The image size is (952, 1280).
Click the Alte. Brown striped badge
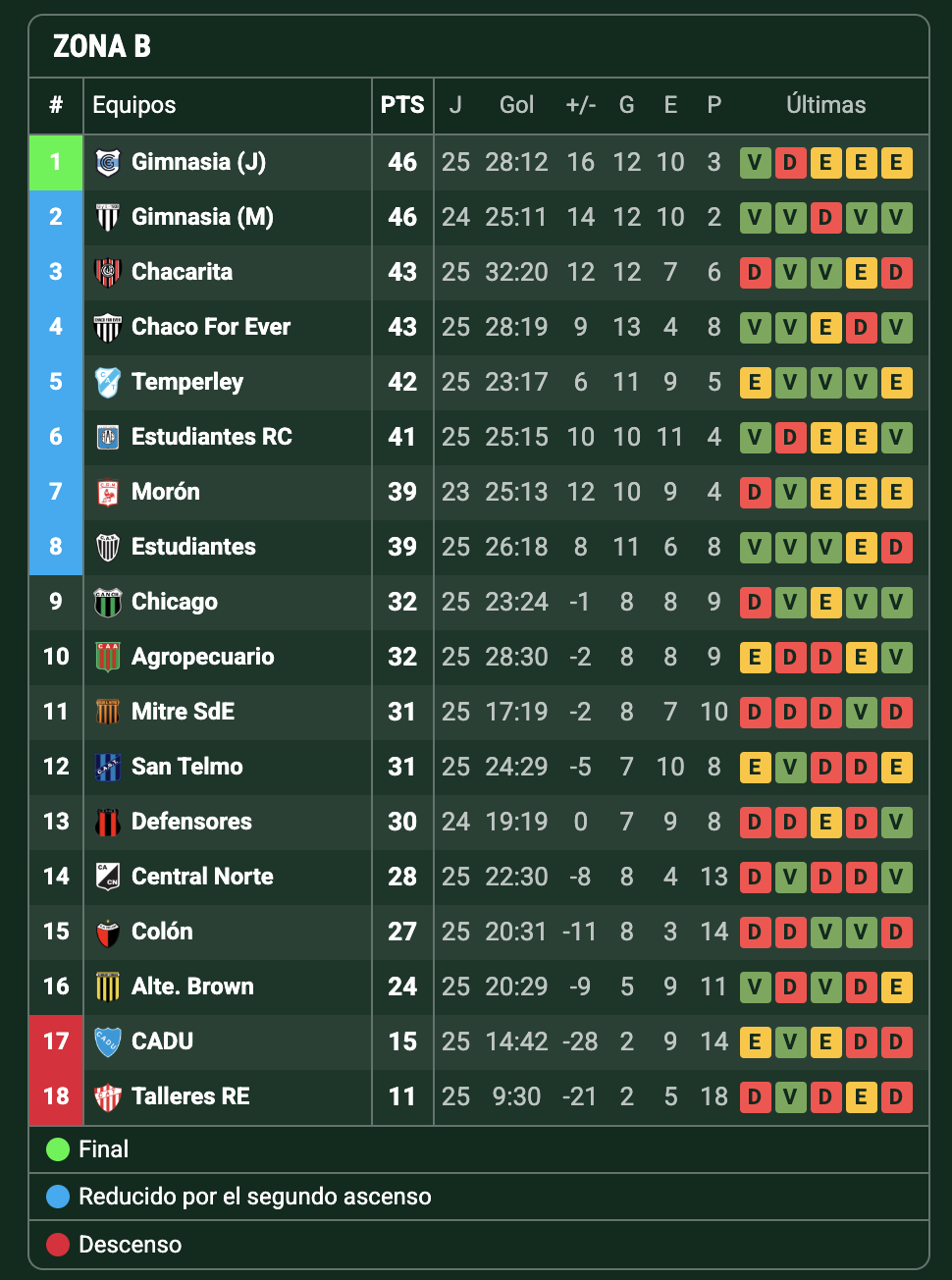108,987
